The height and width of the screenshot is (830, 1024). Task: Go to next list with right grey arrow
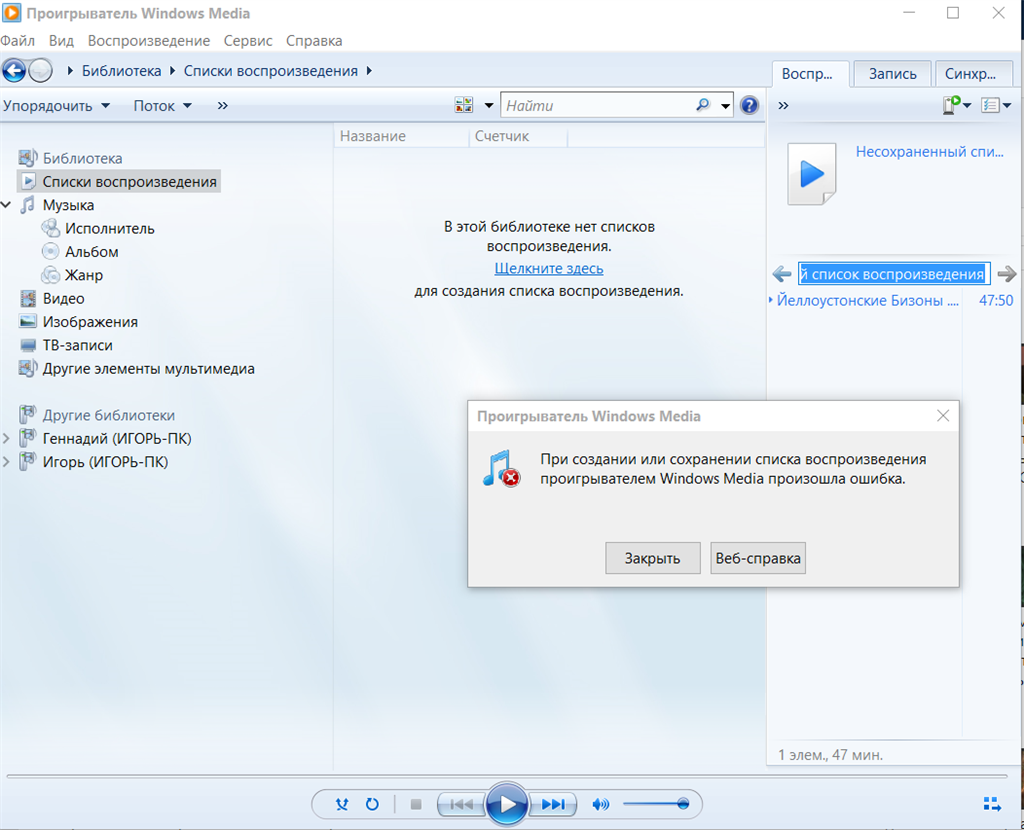point(1007,274)
